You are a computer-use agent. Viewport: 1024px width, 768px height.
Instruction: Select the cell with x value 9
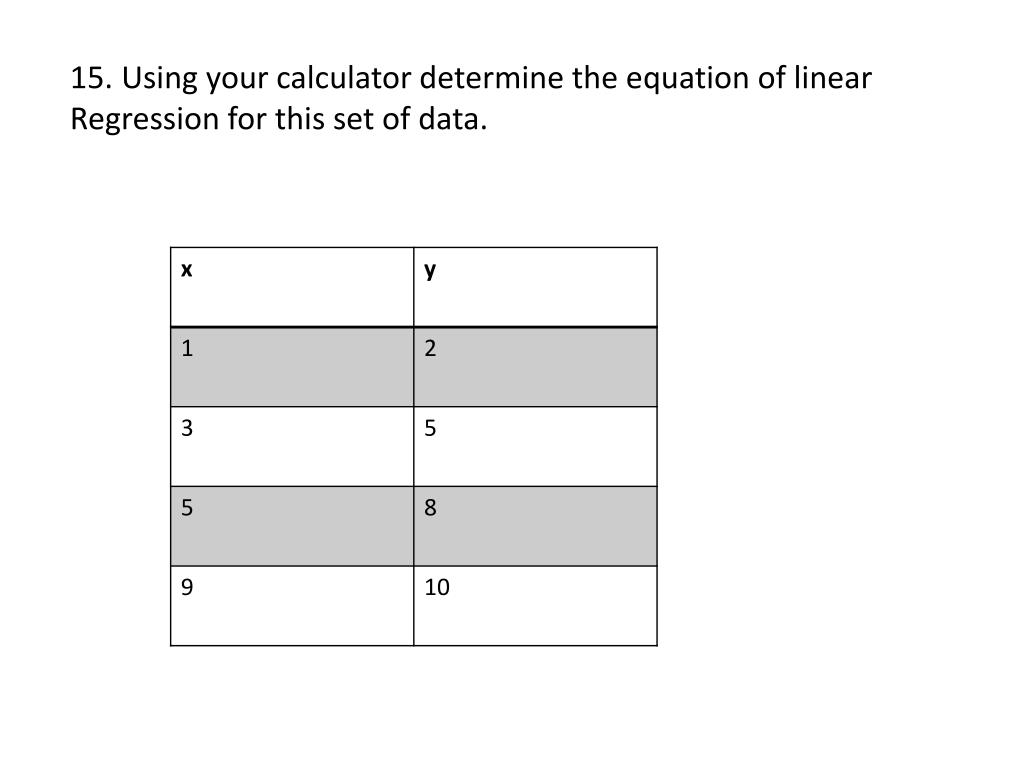(292, 606)
